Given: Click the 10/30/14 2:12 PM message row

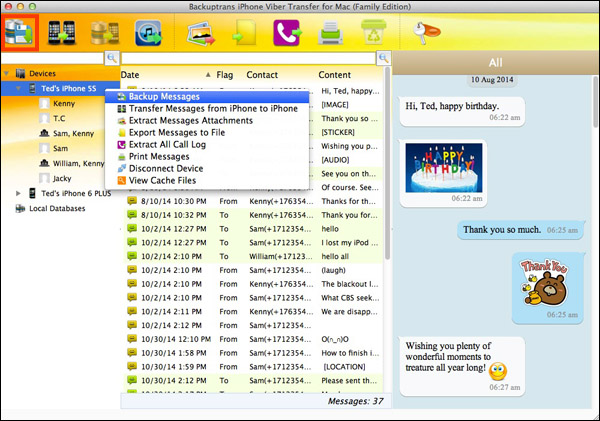Looking at the screenshot, I should point(253,380).
